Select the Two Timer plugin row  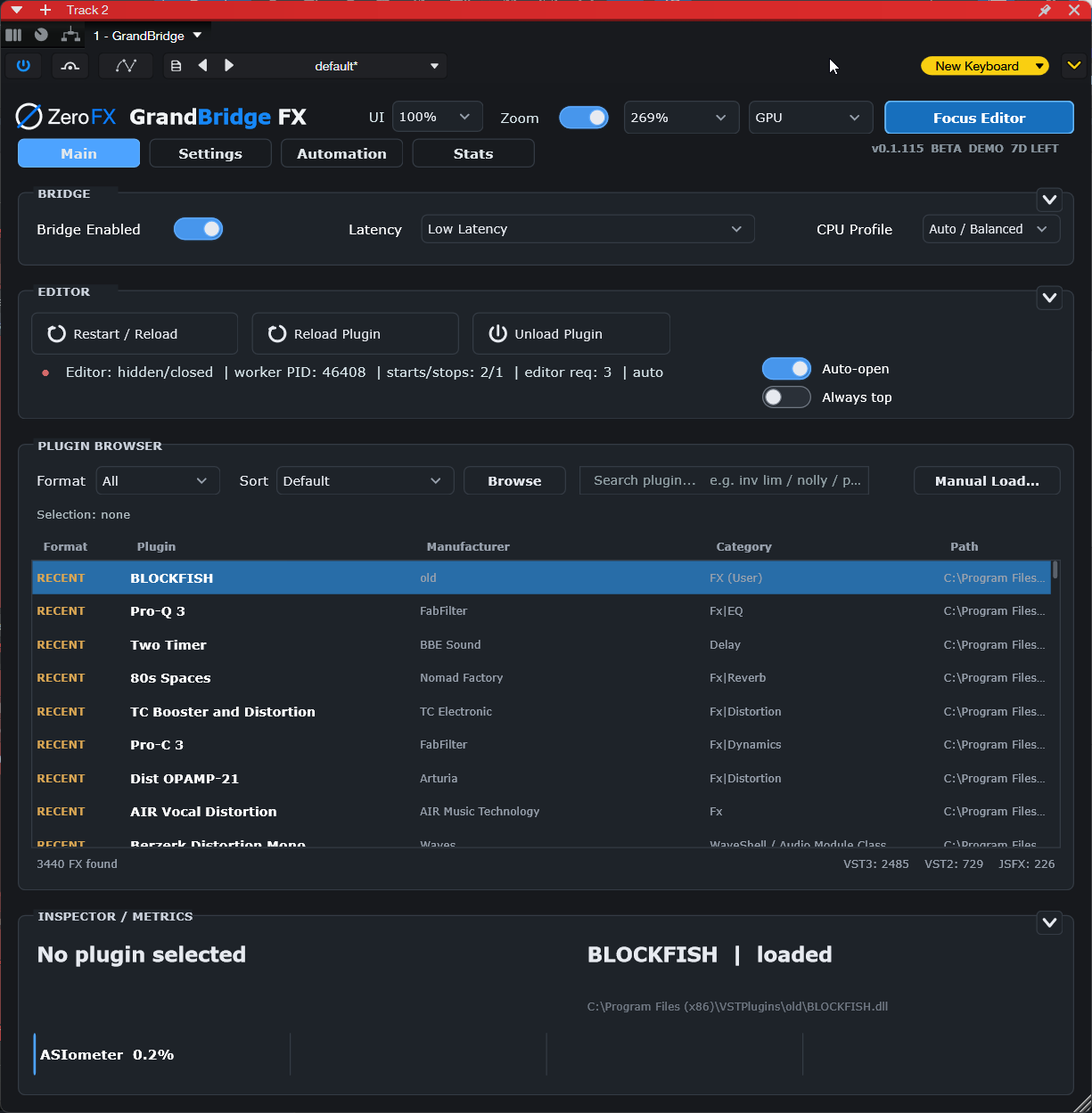(x=541, y=644)
